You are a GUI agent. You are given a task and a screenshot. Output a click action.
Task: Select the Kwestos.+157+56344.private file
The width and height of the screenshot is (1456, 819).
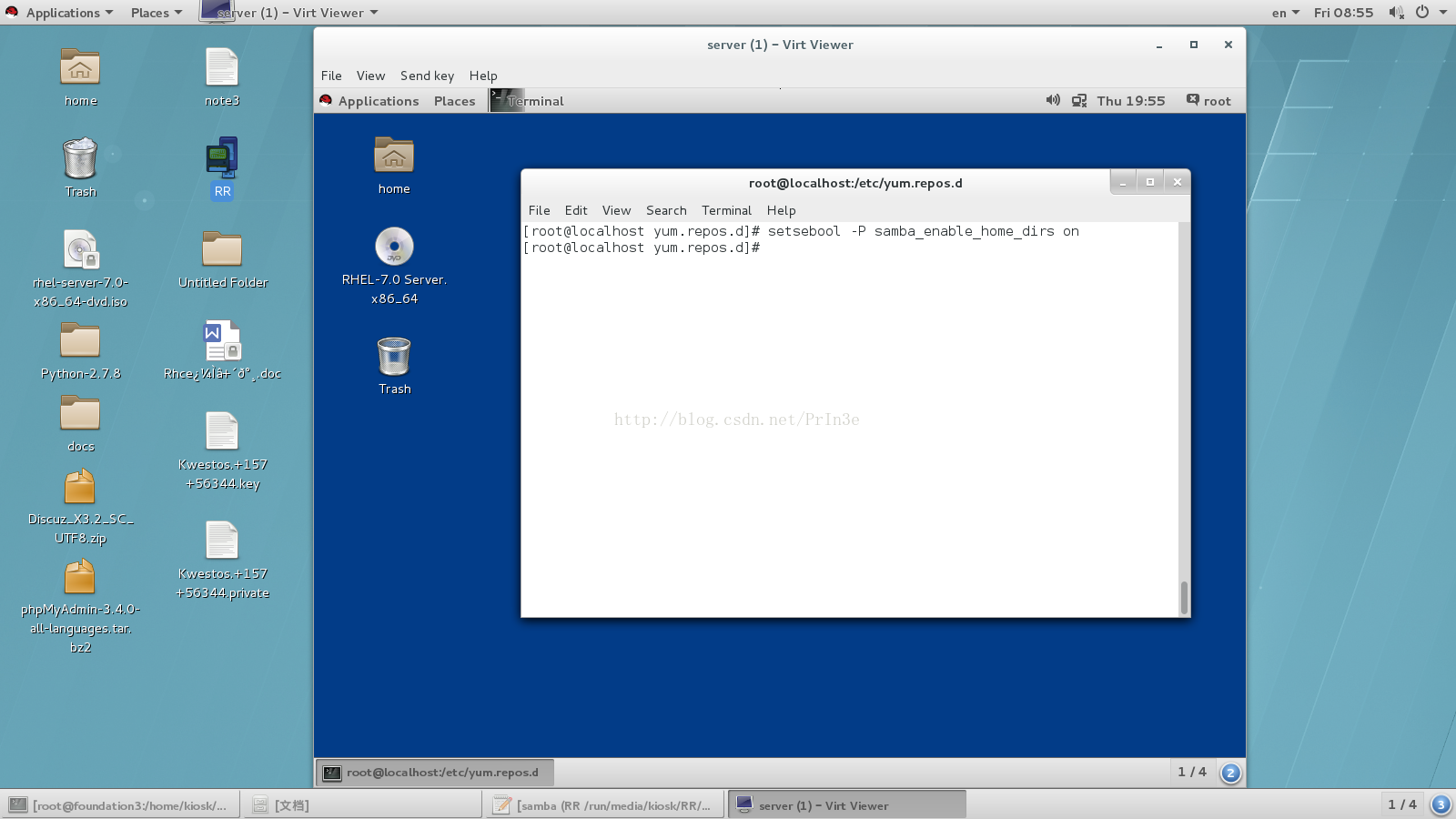pos(222,541)
